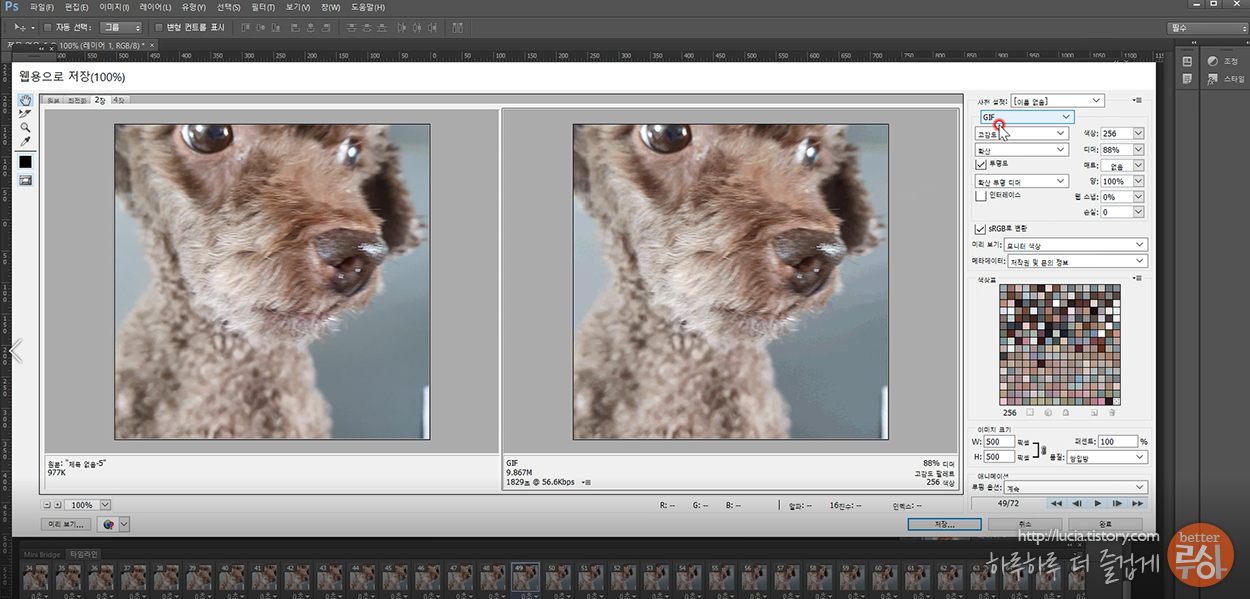Switch to the 4장 view tab
The width and height of the screenshot is (1250, 599).
(119, 101)
